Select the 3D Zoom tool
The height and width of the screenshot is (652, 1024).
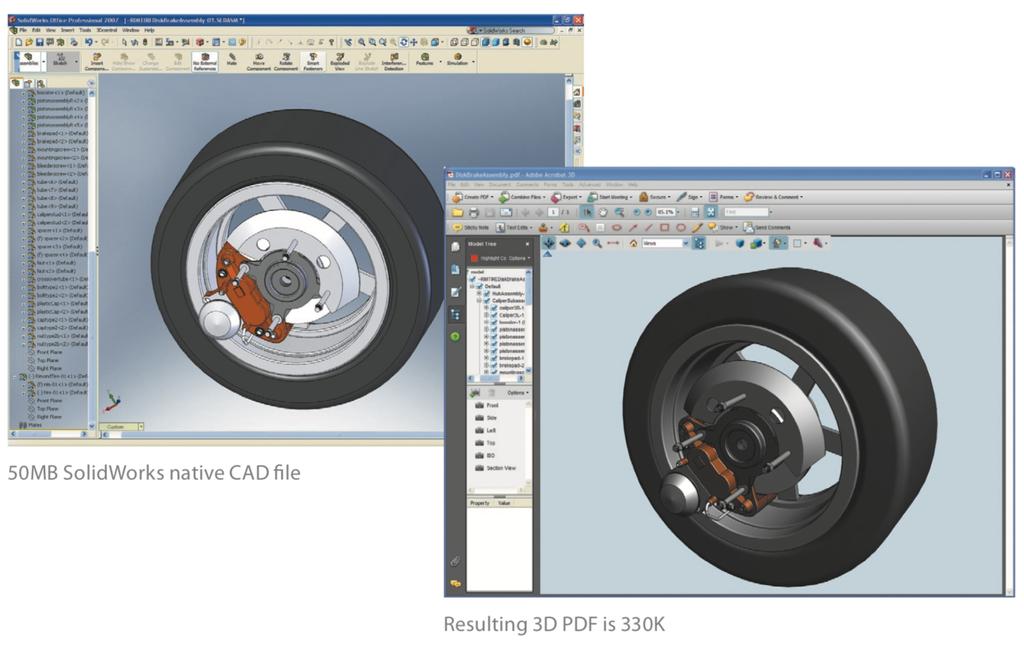pyautogui.click(x=597, y=243)
